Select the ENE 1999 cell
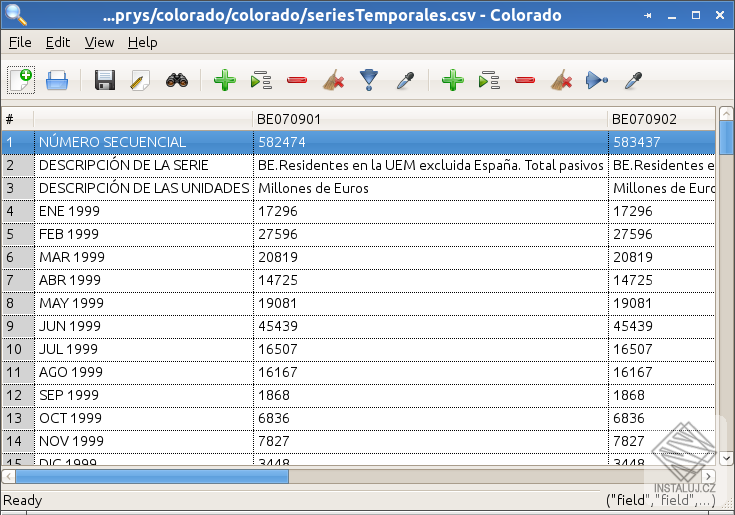 pyautogui.click(x=144, y=211)
